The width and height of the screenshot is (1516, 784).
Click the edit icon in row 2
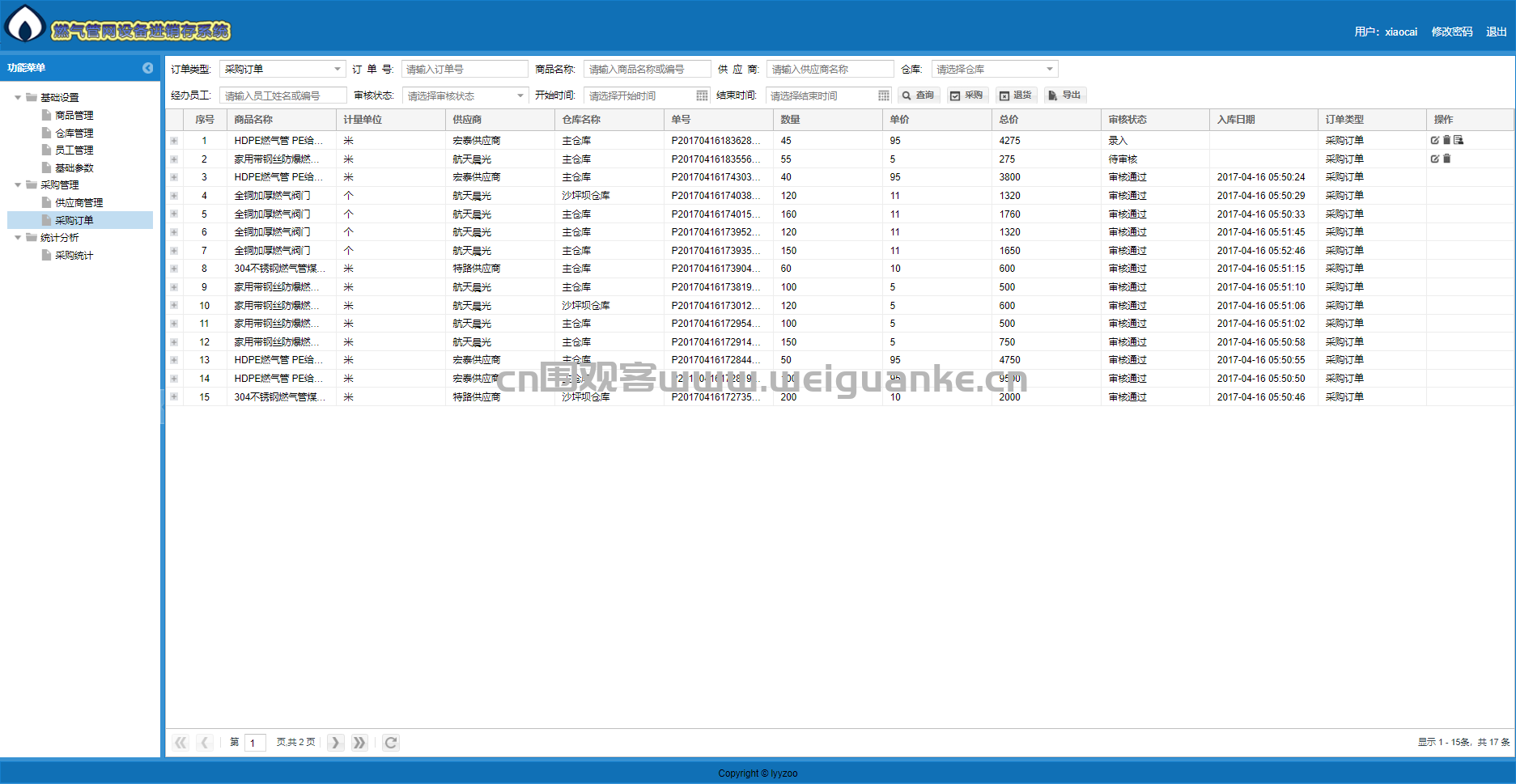1434,159
